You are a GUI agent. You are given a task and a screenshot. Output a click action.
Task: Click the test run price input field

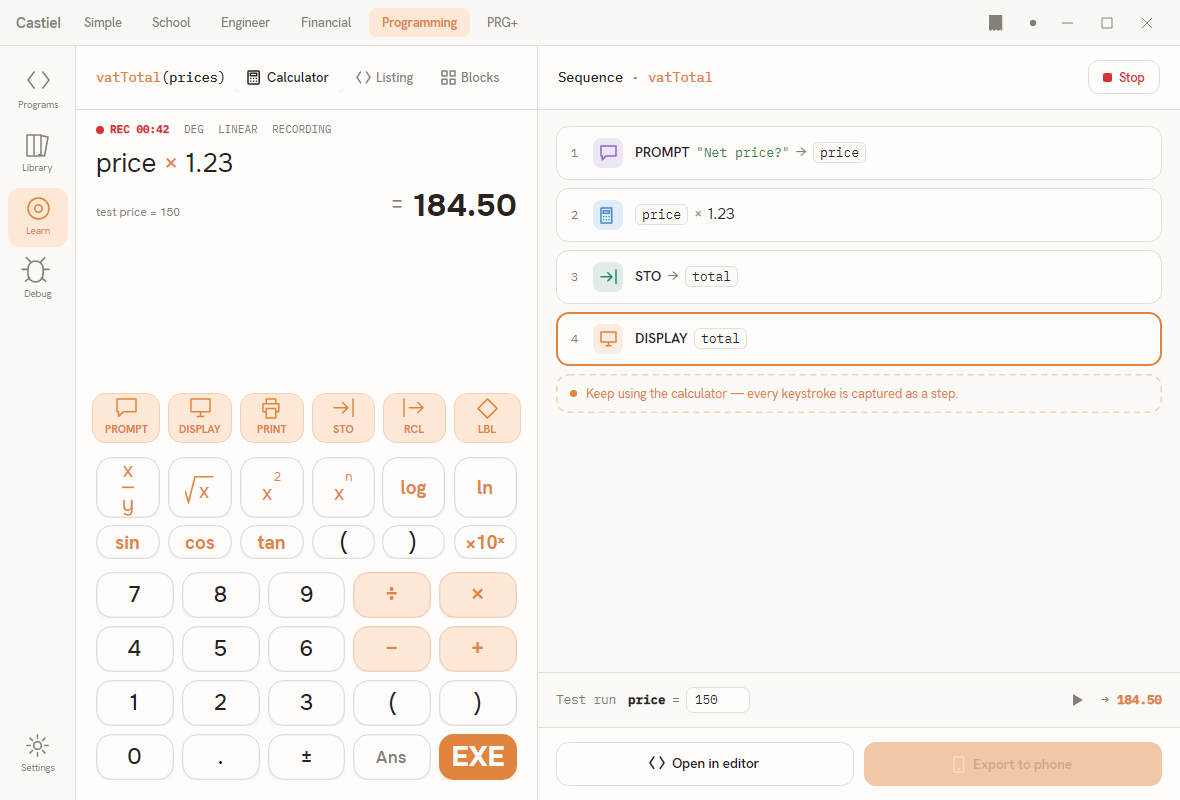[x=718, y=700]
